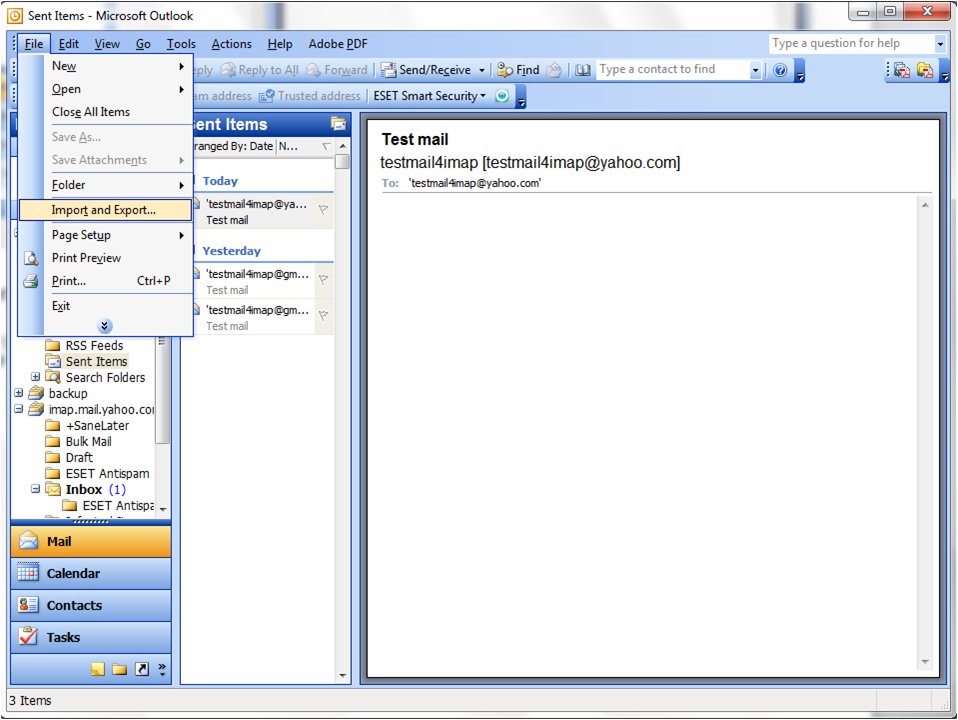958x720 pixels.
Task: Open the Go menu
Action: (143, 44)
